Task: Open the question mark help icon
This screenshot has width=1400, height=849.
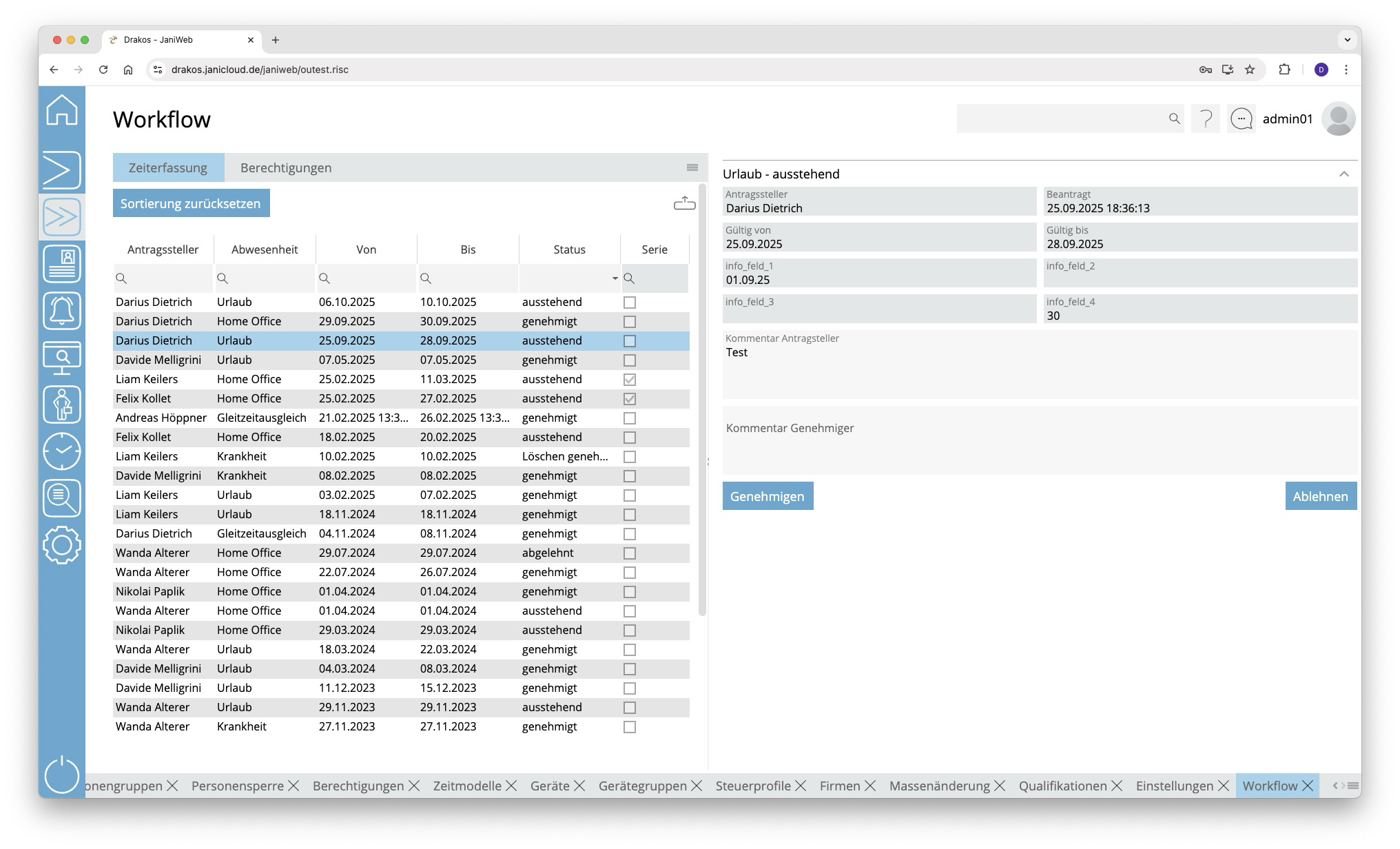Action: pyautogui.click(x=1206, y=119)
